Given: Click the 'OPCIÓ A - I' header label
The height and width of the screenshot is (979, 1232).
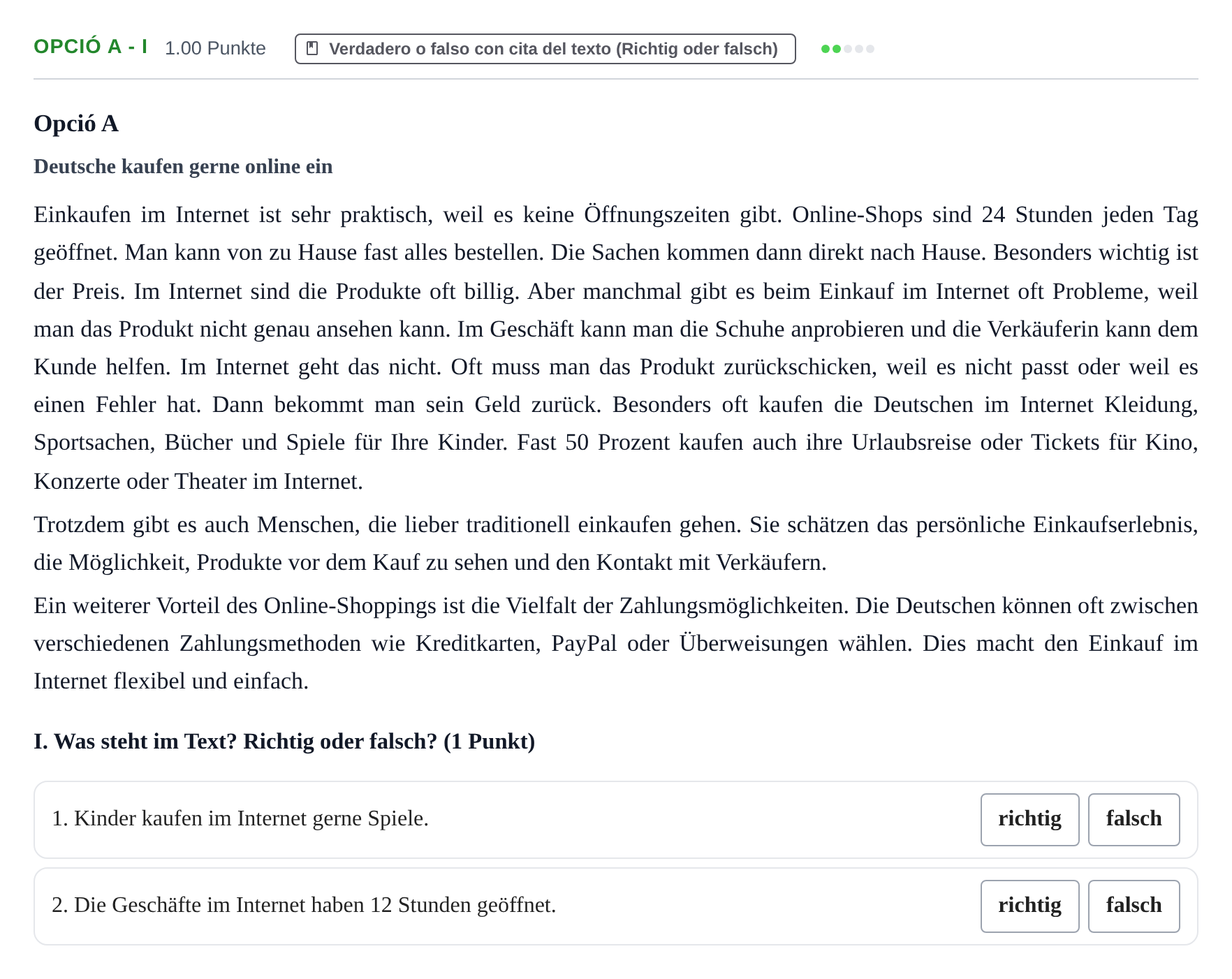Looking at the screenshot, I should coord(91,47).
